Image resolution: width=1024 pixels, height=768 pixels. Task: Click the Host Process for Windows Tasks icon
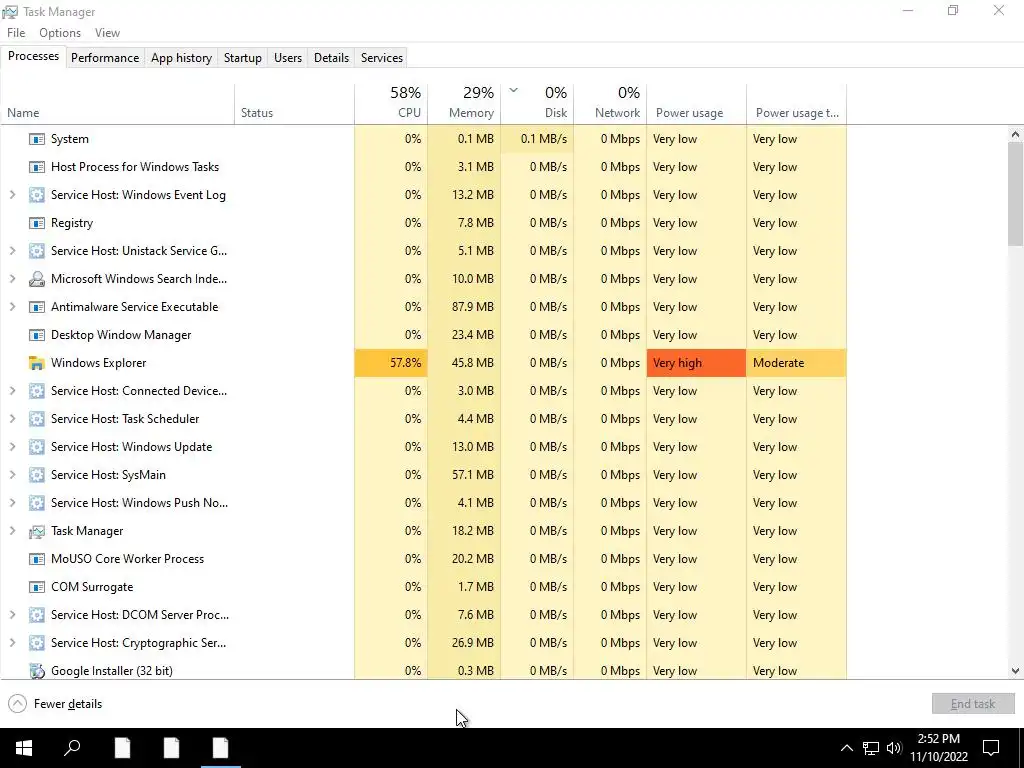[37, 167]
